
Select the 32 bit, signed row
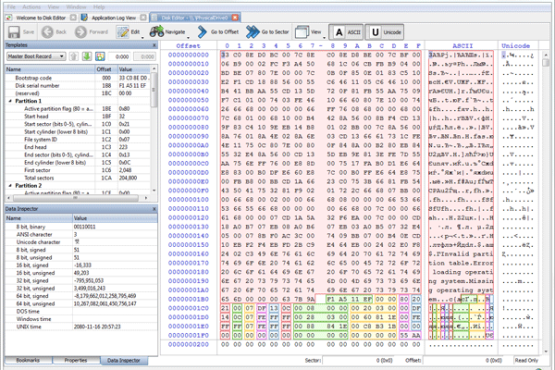coord(81,281)
